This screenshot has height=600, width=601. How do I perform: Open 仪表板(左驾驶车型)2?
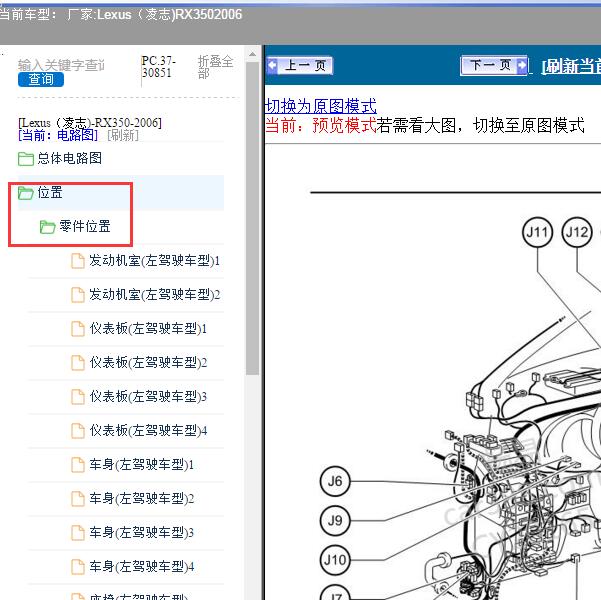tap(148, 362)
